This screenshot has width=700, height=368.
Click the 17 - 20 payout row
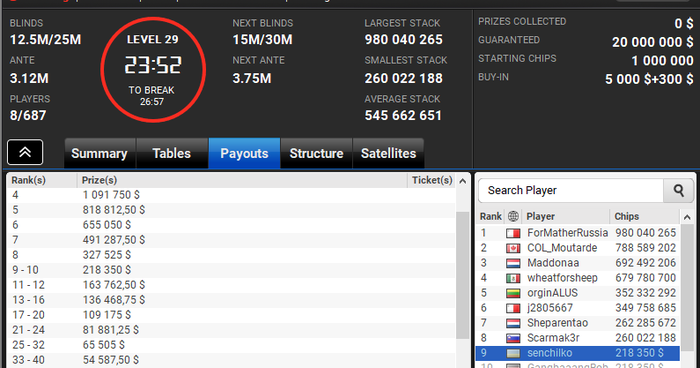click(x=231, y=315)
